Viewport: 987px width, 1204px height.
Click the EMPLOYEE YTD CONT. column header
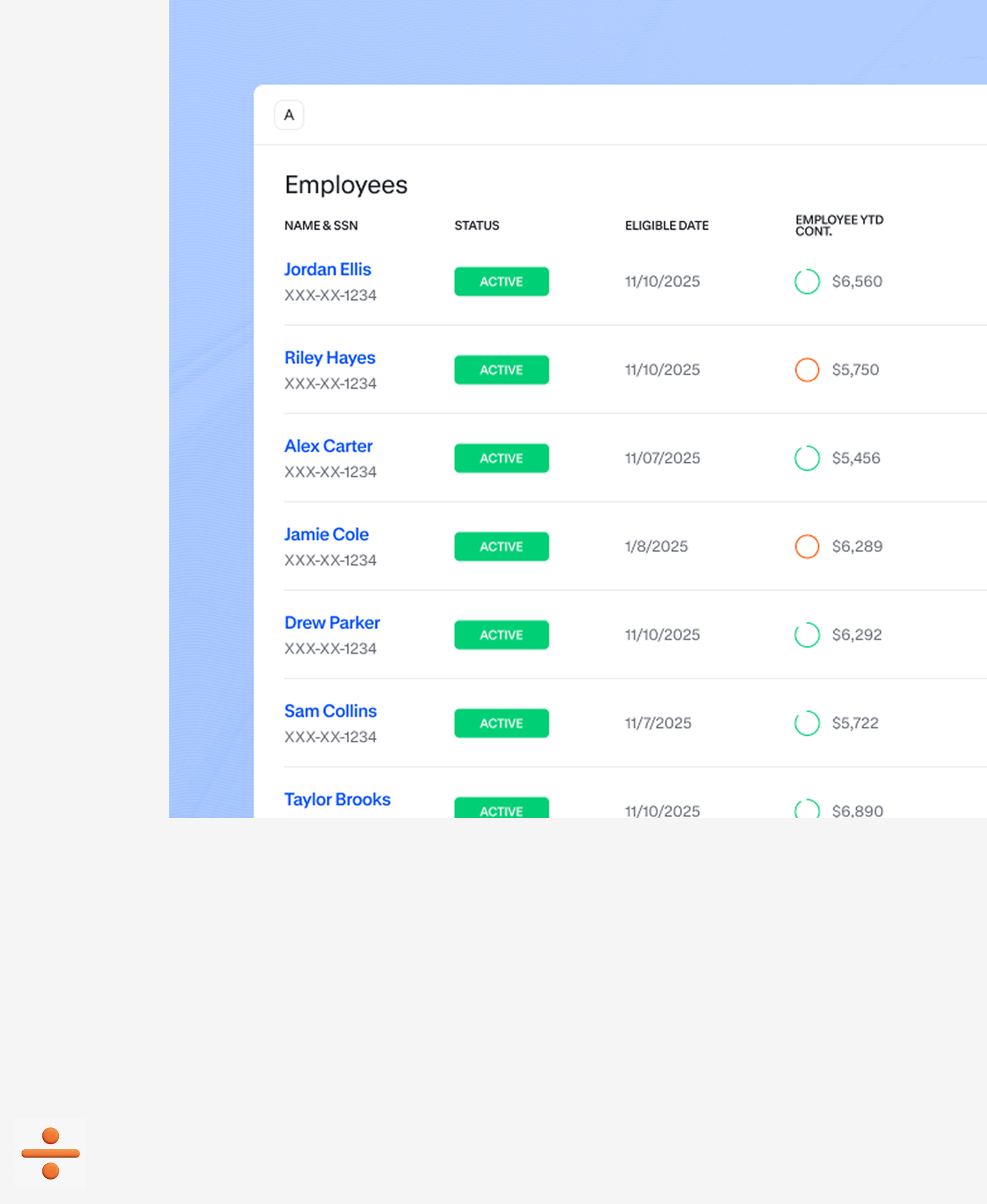tap(839, 226)
